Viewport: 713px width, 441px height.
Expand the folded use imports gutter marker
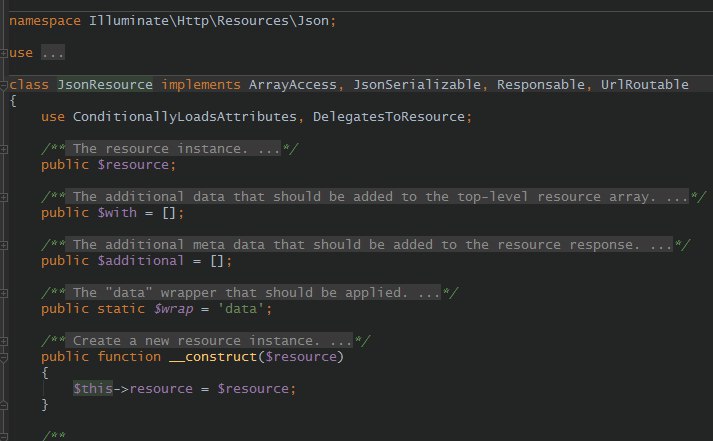(4, 53)
